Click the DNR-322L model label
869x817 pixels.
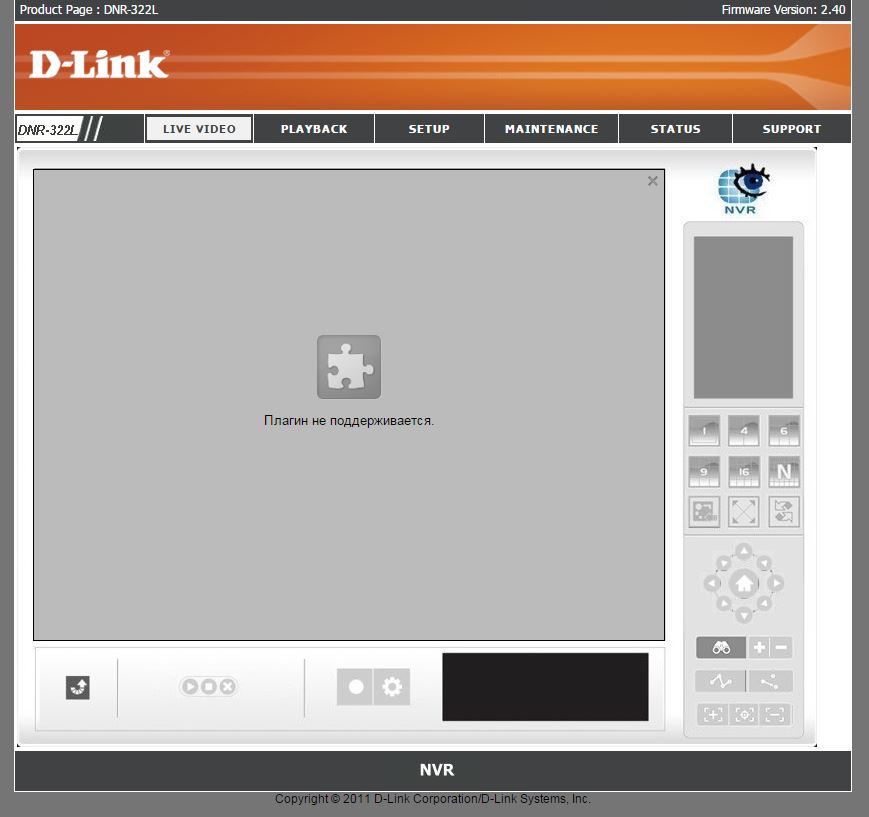click(48, 129)
